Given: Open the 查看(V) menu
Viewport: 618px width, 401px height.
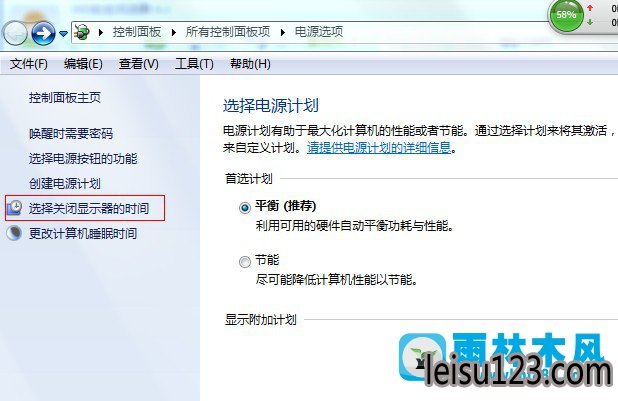Looking at the screenshot, I should point(139,64).
